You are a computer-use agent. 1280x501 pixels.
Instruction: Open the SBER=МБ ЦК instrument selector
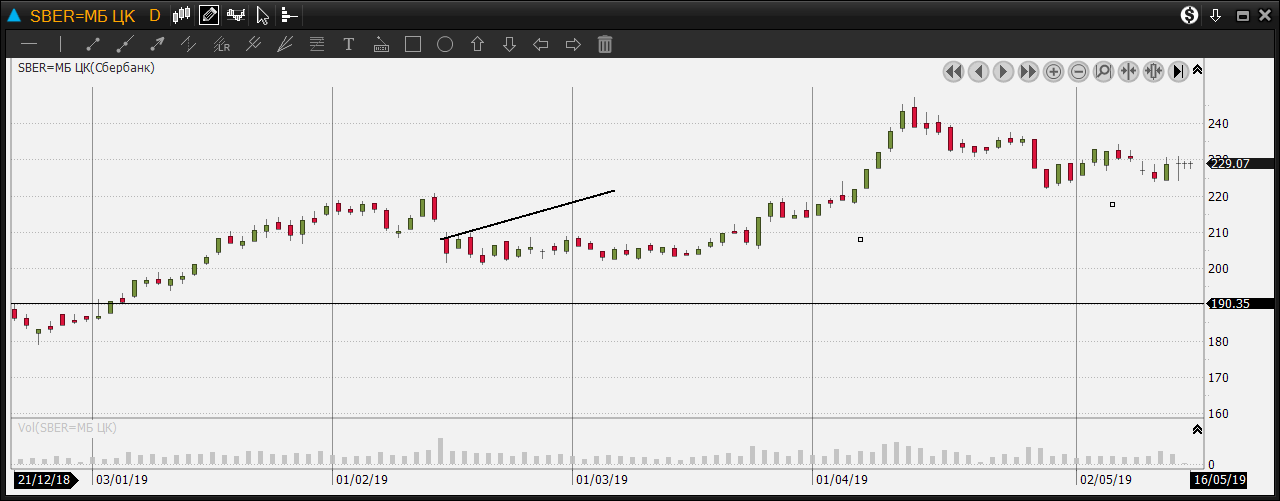coord(82,15)
